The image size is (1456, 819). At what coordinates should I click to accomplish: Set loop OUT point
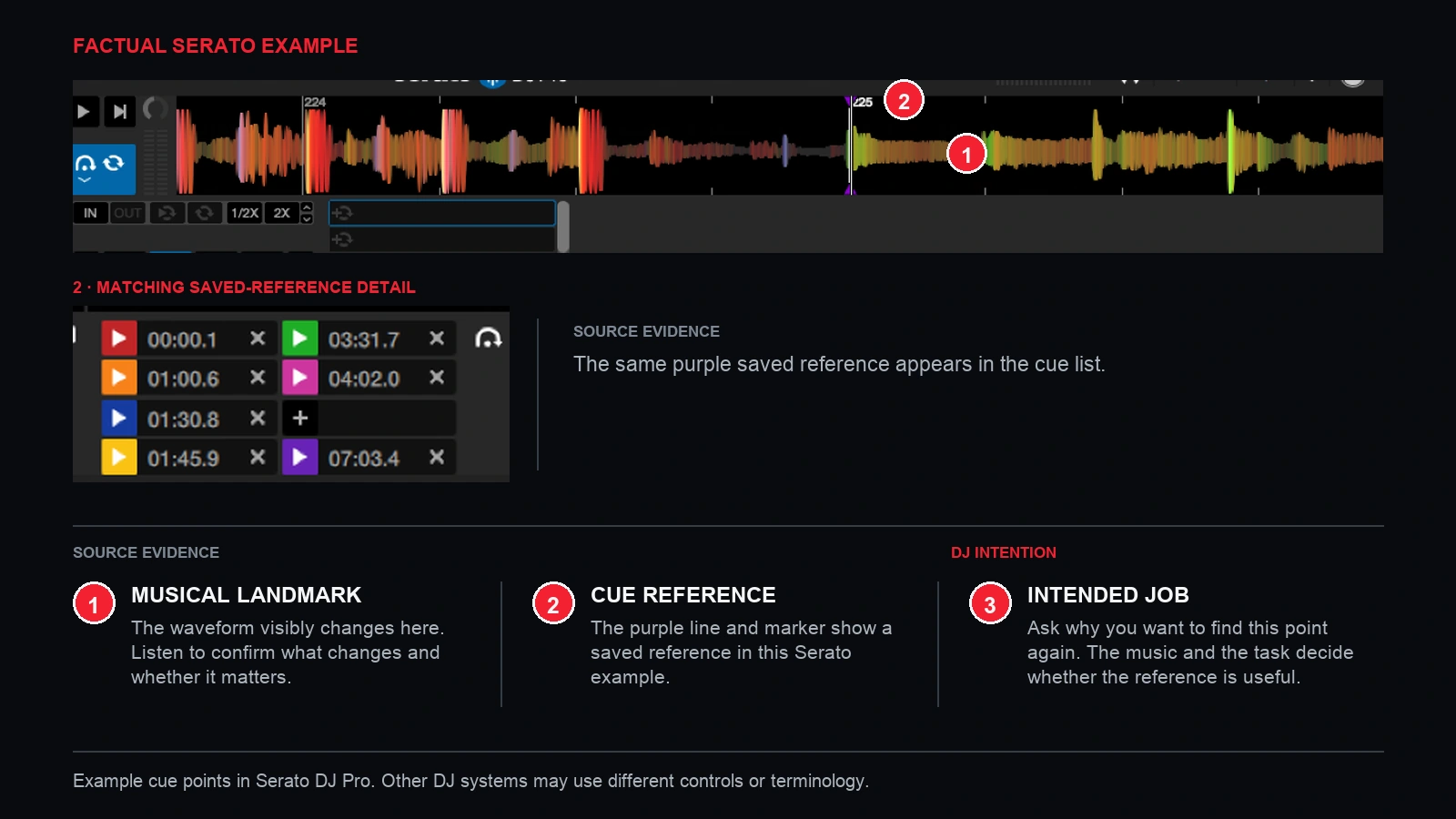coord(127,213)
